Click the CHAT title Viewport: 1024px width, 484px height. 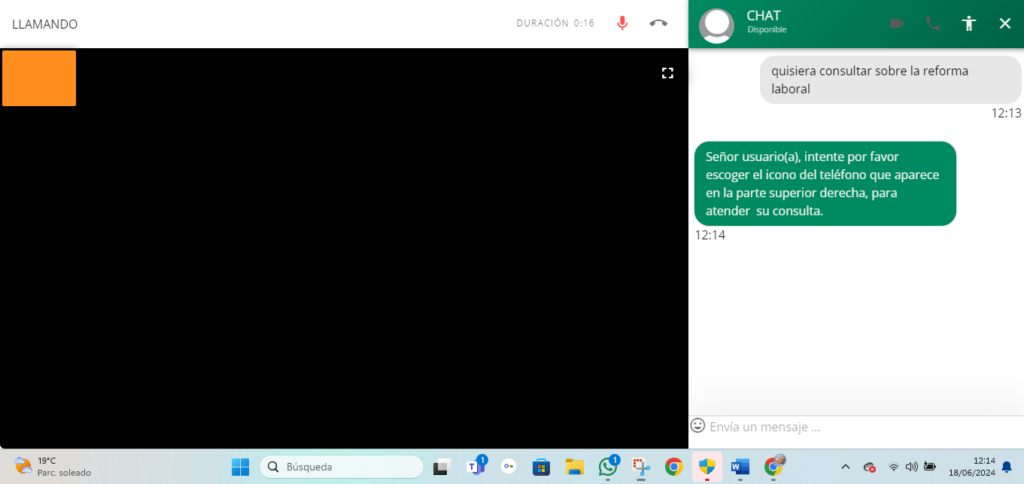[763, 16]
